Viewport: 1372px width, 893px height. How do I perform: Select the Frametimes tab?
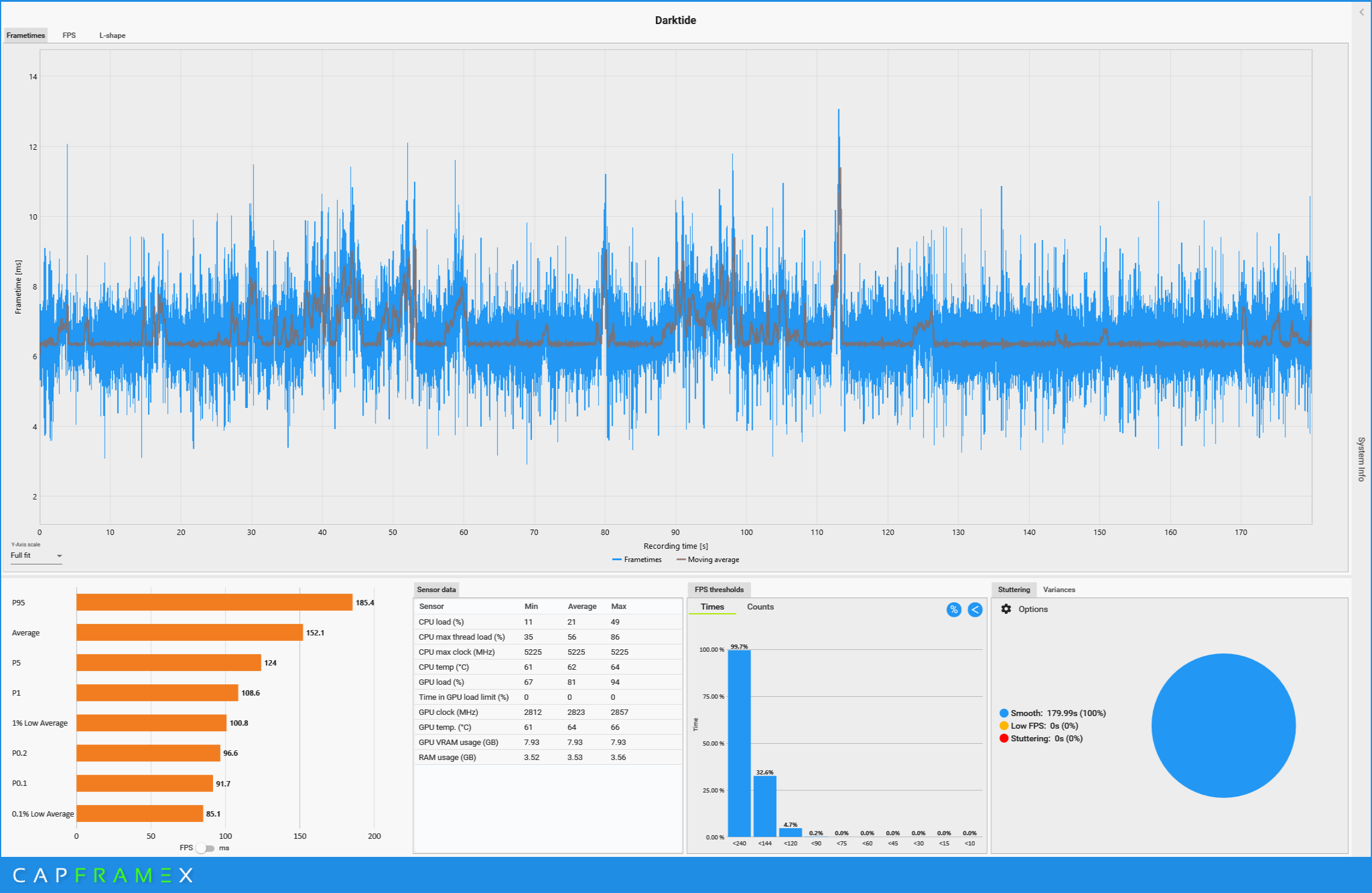tap(26, 36)
